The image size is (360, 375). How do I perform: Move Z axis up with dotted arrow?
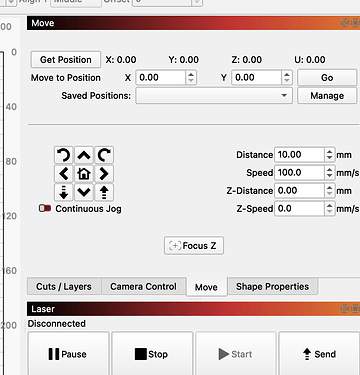pos(104,192)
